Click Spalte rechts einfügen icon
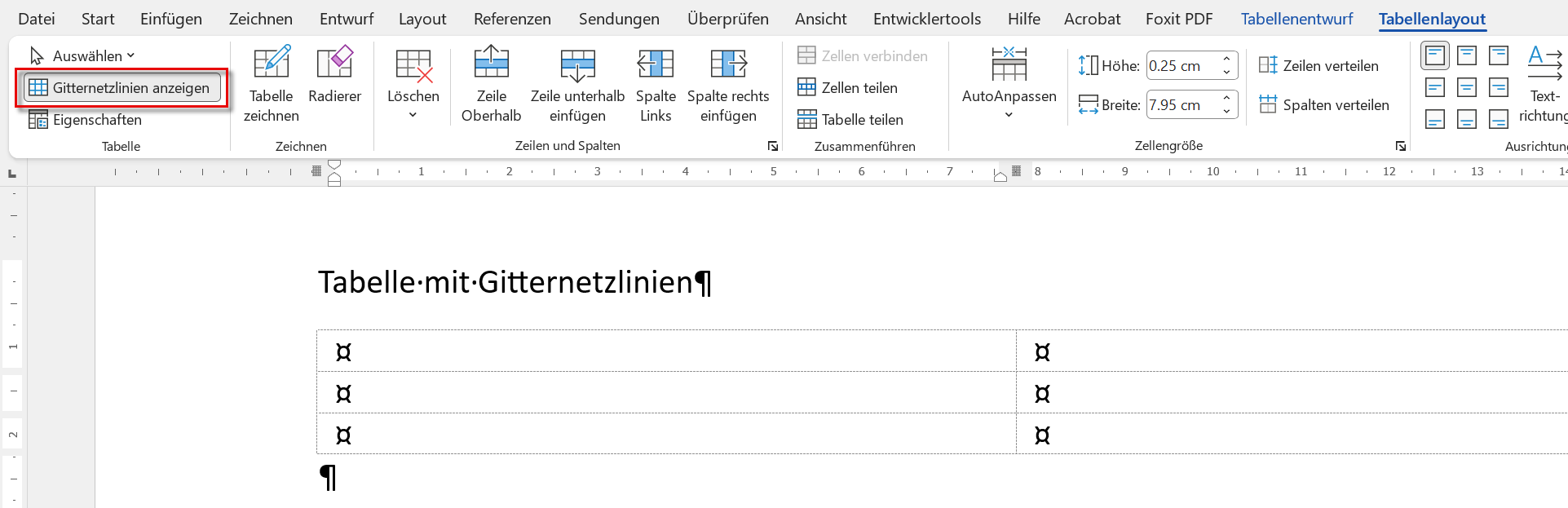The width and height of the screenshot is (1568, 508). (x=728, y=64)
